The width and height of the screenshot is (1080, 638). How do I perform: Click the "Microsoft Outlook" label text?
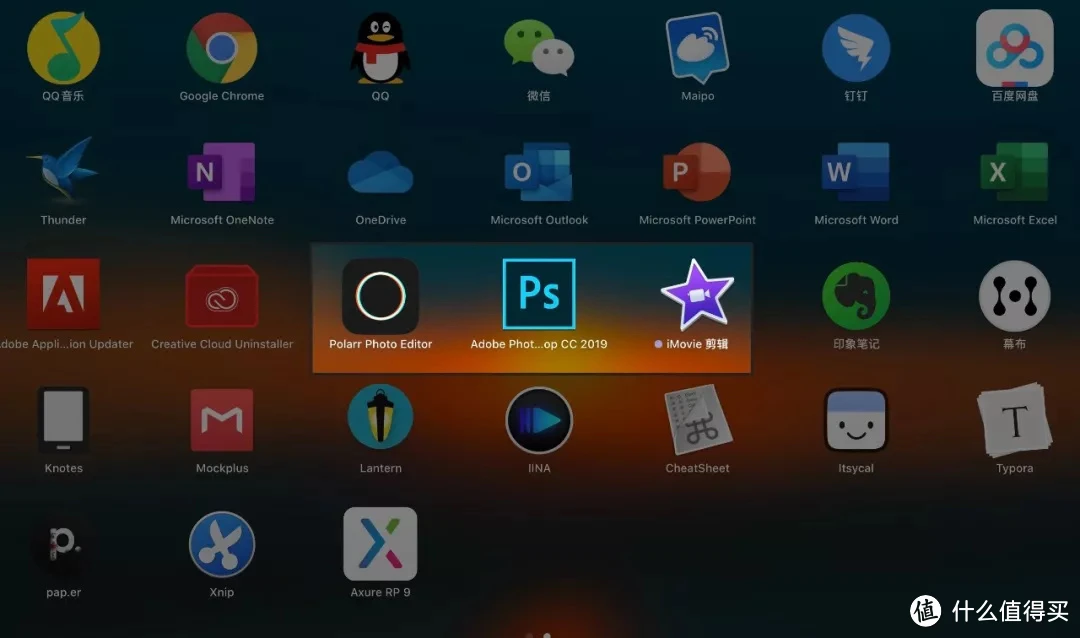click(539, 220)
